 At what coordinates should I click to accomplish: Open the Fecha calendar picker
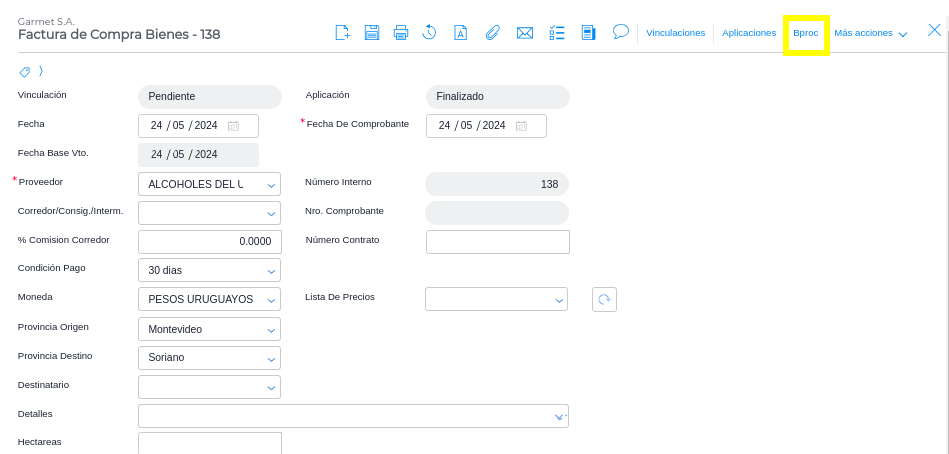pyautogui.click(x=233, y=126)
